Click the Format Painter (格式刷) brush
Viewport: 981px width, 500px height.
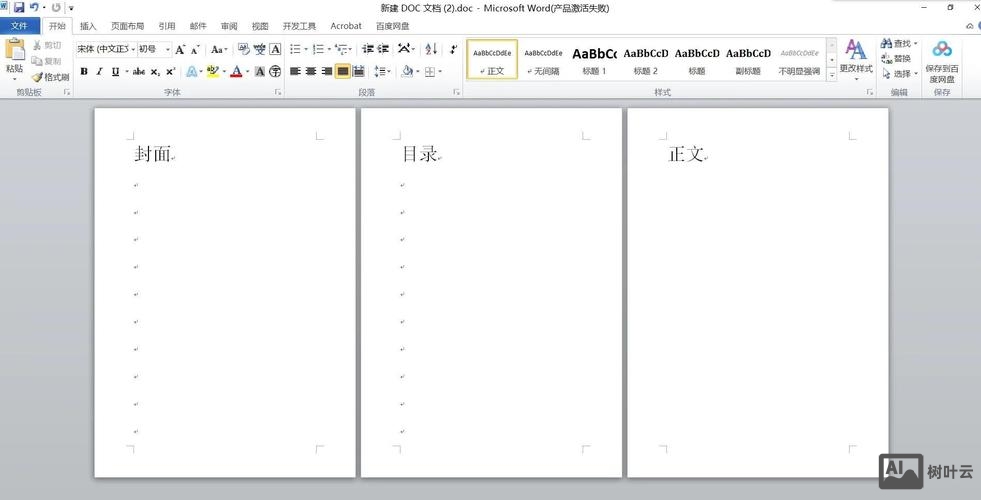click(38, 77)
